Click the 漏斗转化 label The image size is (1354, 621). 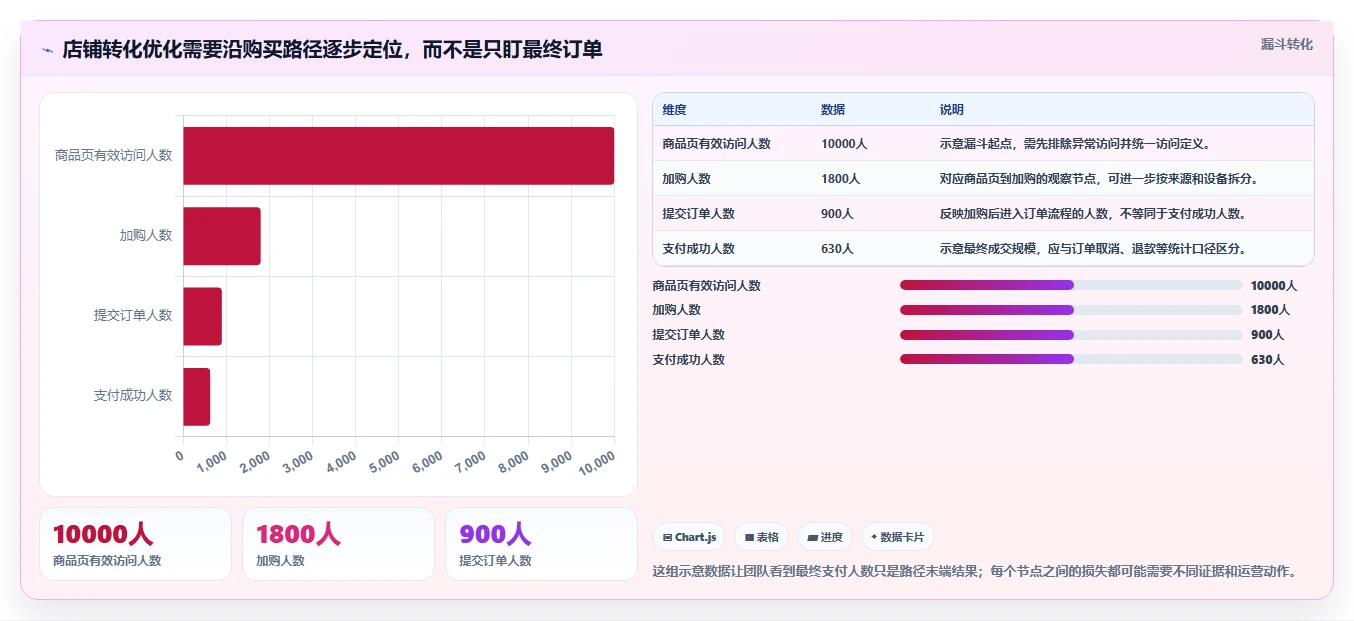point(1286,44)
